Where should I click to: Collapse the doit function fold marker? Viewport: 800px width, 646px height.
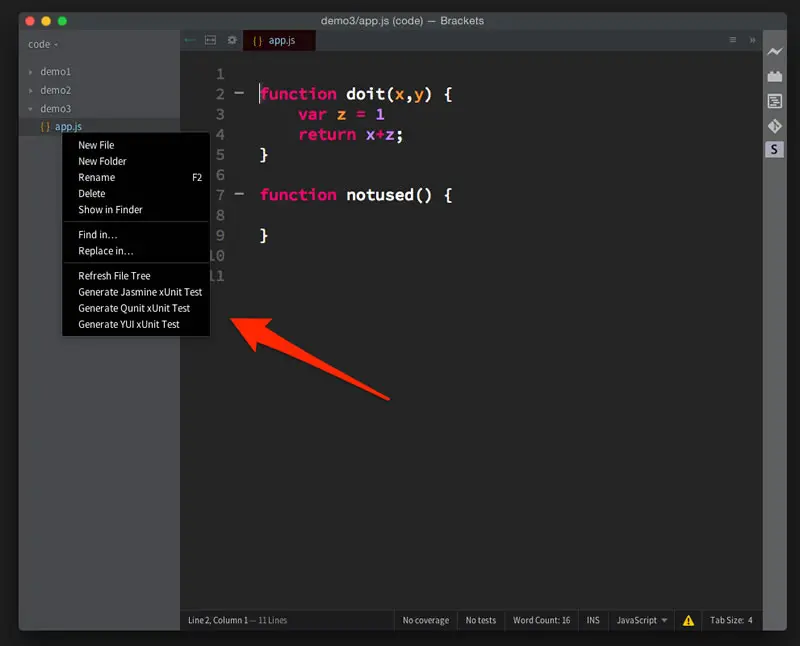pyautogui.click(x=239, y=93)
